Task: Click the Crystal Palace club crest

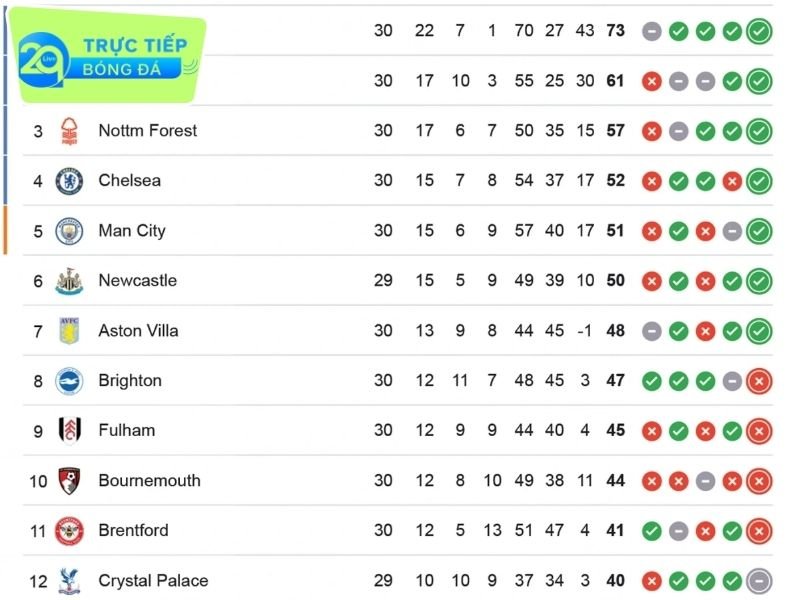Action: (x=69, y=581)
